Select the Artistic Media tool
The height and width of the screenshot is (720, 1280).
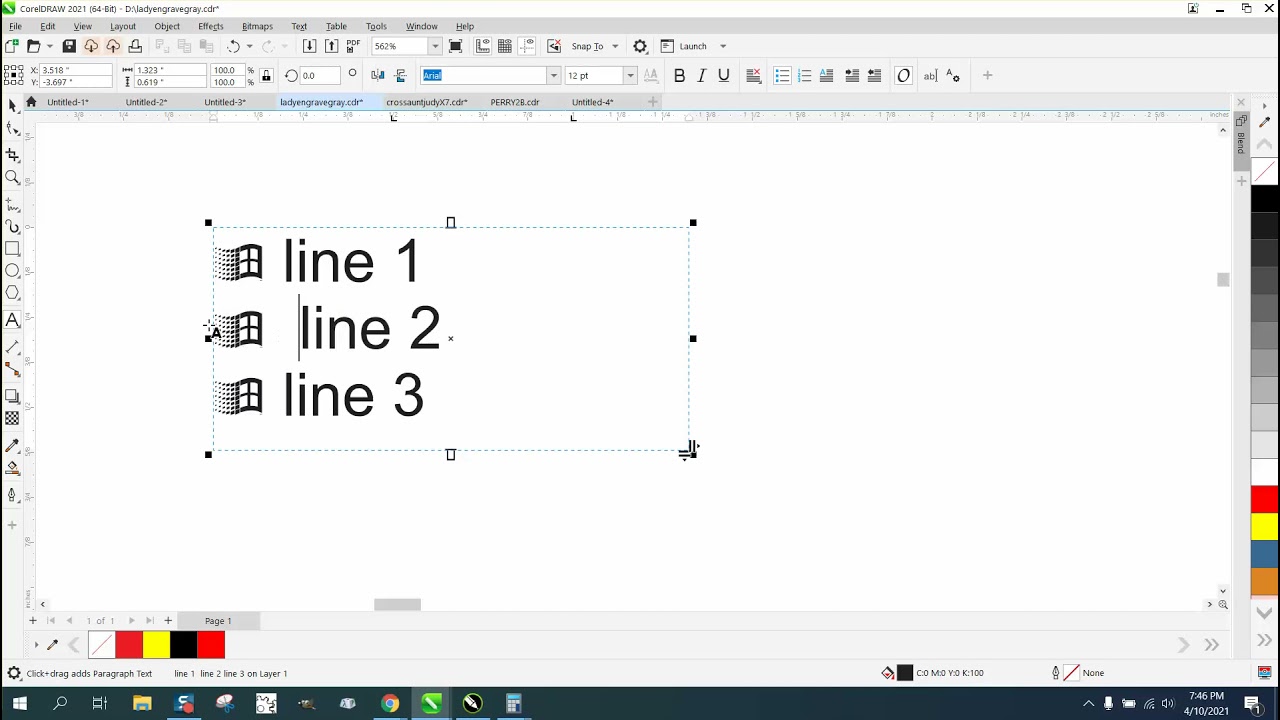(12, 227)
